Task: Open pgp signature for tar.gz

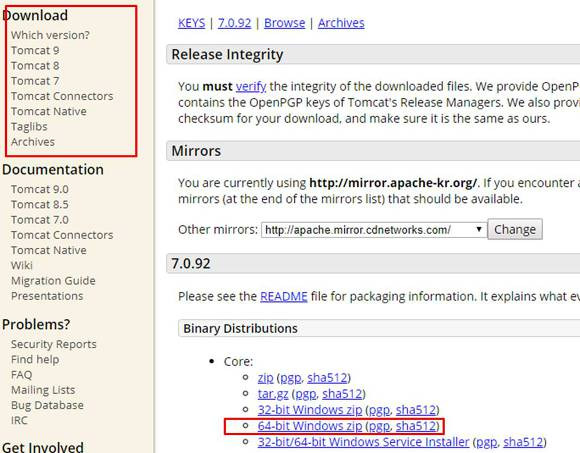Action: click(x=306, y=394)
